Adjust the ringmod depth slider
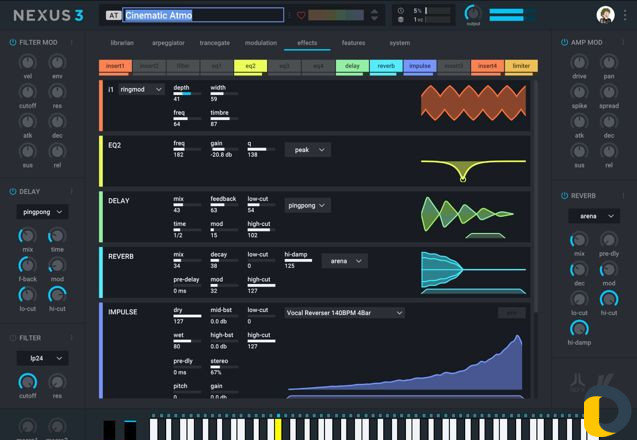Viewport: 637px width, 440px height. (x=187, y=93)
